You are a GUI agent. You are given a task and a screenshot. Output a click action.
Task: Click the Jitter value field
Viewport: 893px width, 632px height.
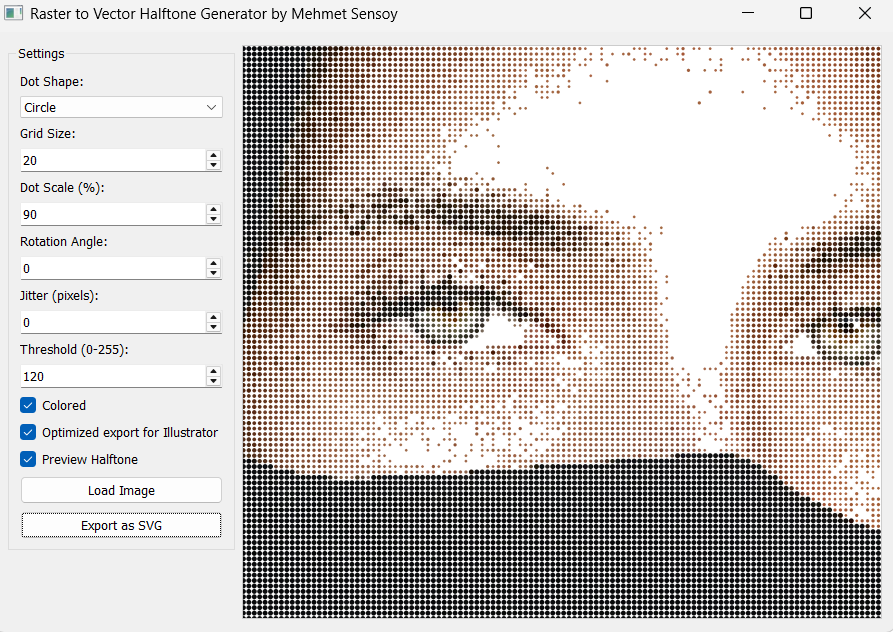point(113,322)
